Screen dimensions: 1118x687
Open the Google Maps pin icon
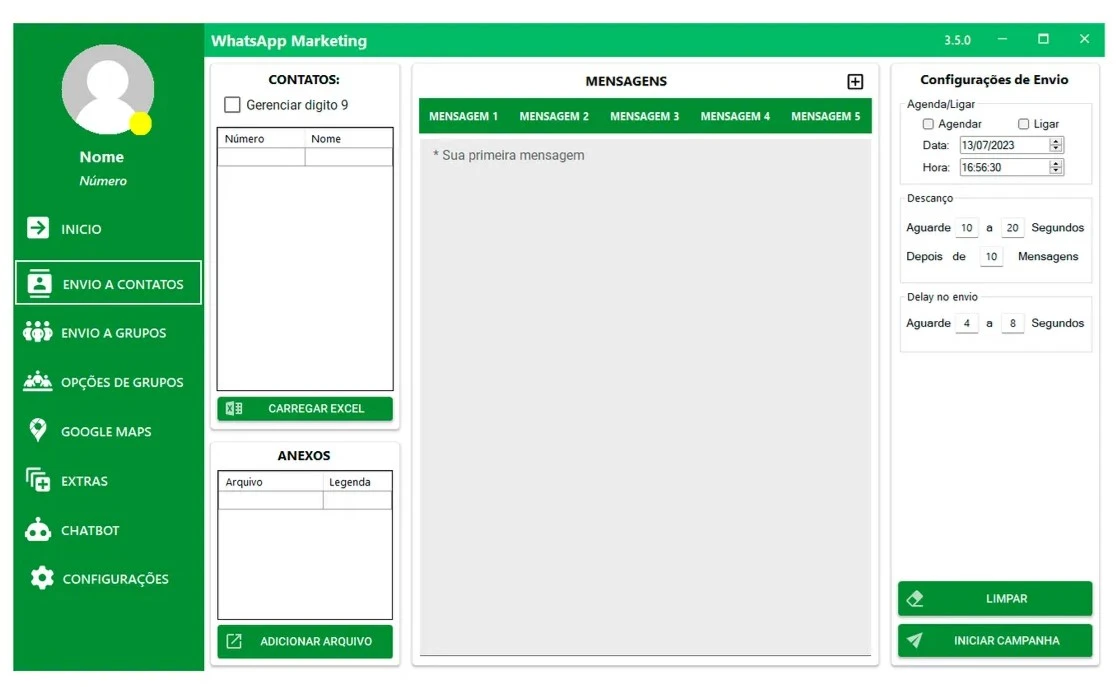(x=38, y=430)
